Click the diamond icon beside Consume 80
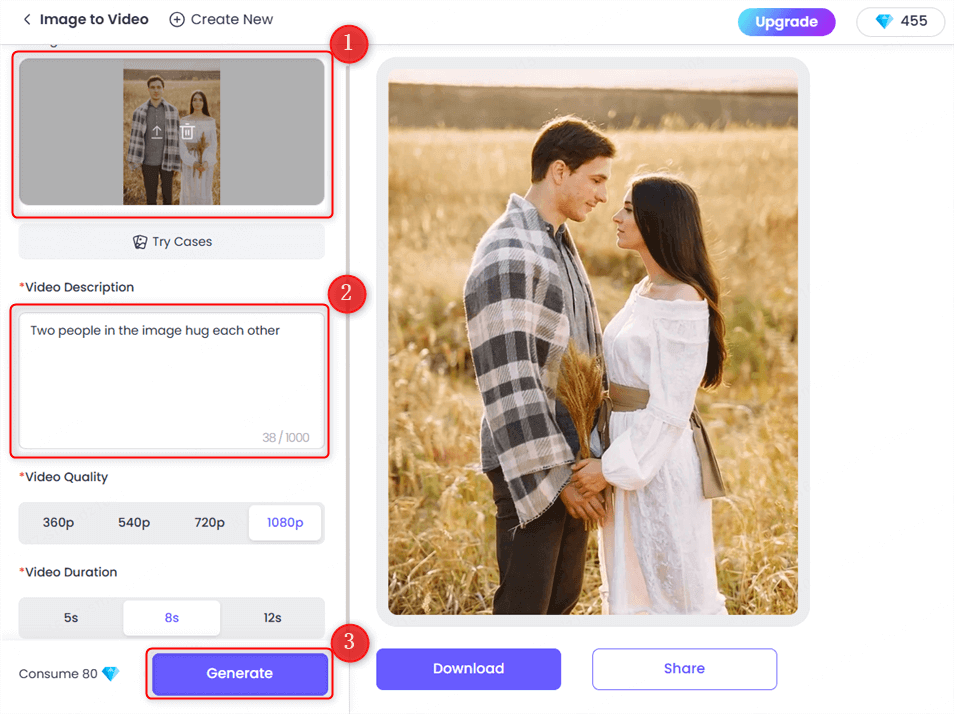This screenshot has width=954, height=714. point(110,674)
